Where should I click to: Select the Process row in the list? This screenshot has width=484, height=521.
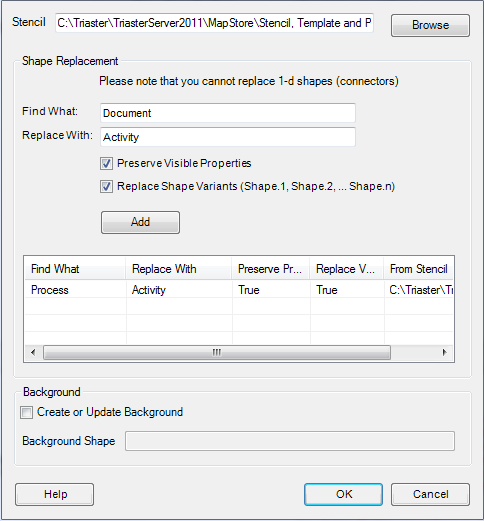click(239, 290)
